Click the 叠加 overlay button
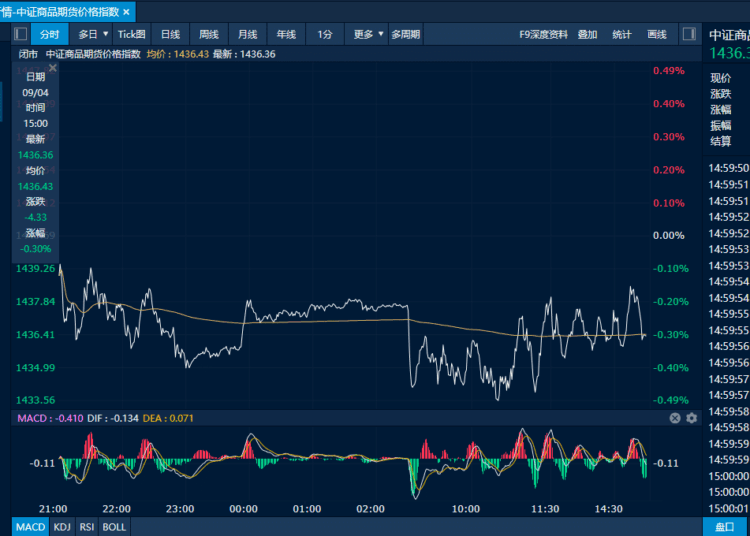The image size is (750, 536). [587, 34]
